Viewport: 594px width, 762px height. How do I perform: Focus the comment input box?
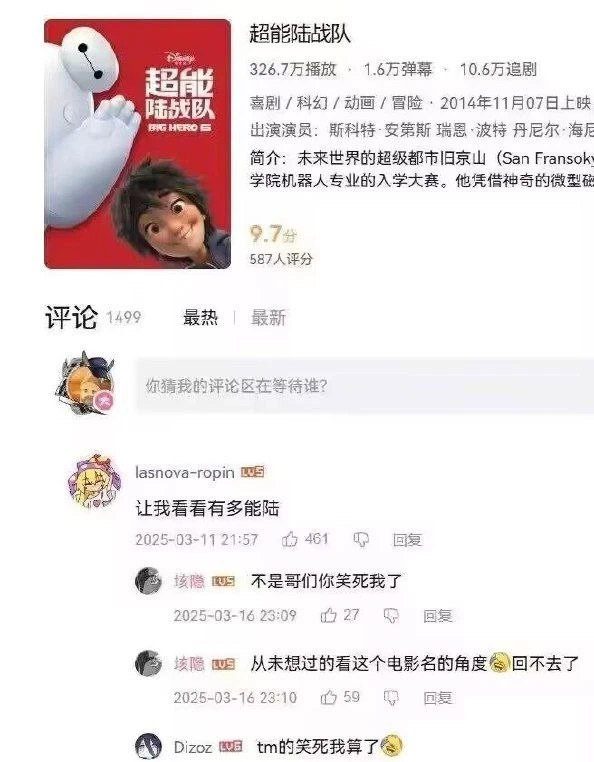pyautogui.click(x=365, y=386)
